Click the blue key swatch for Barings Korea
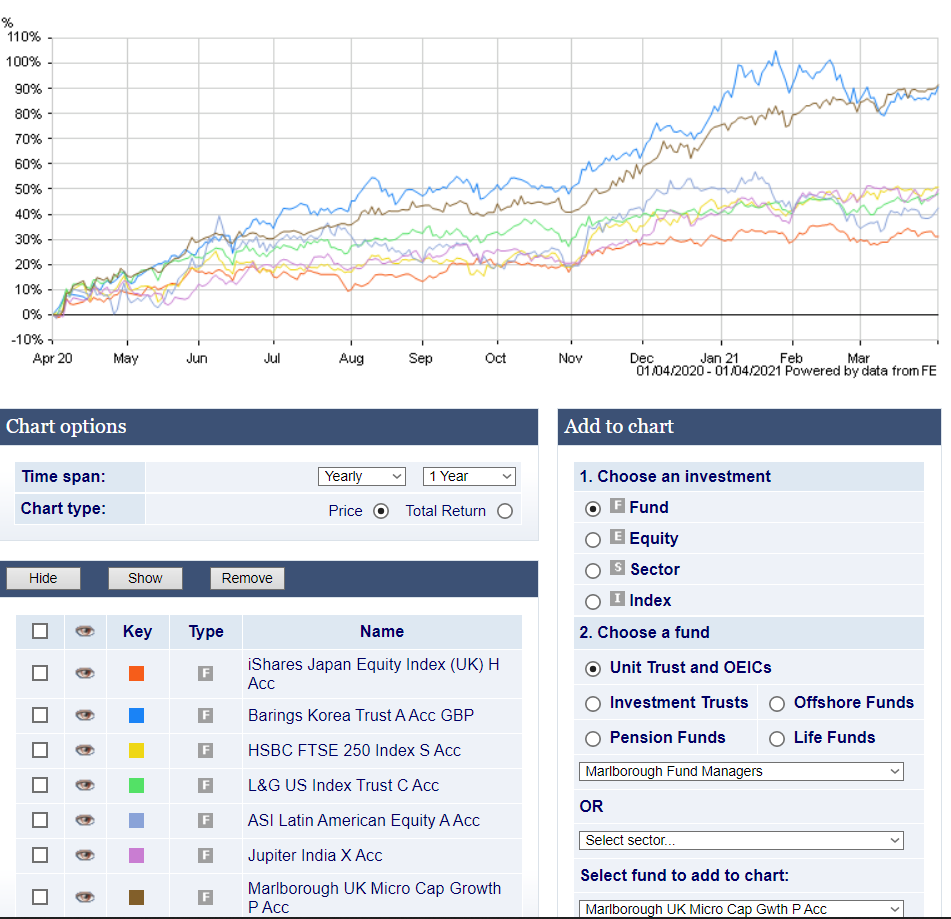 pos(136,716)
